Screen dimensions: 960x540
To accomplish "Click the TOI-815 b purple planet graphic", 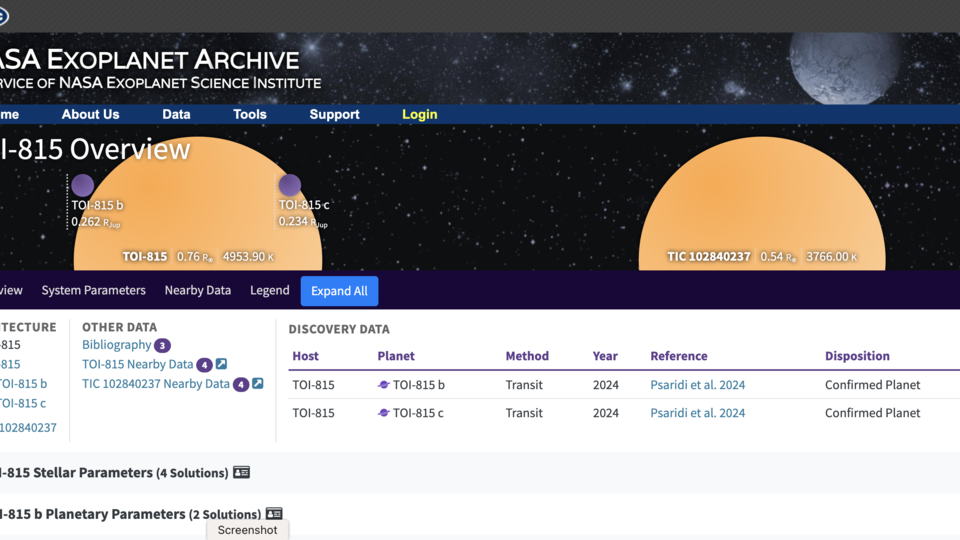I will pos(83,185).
